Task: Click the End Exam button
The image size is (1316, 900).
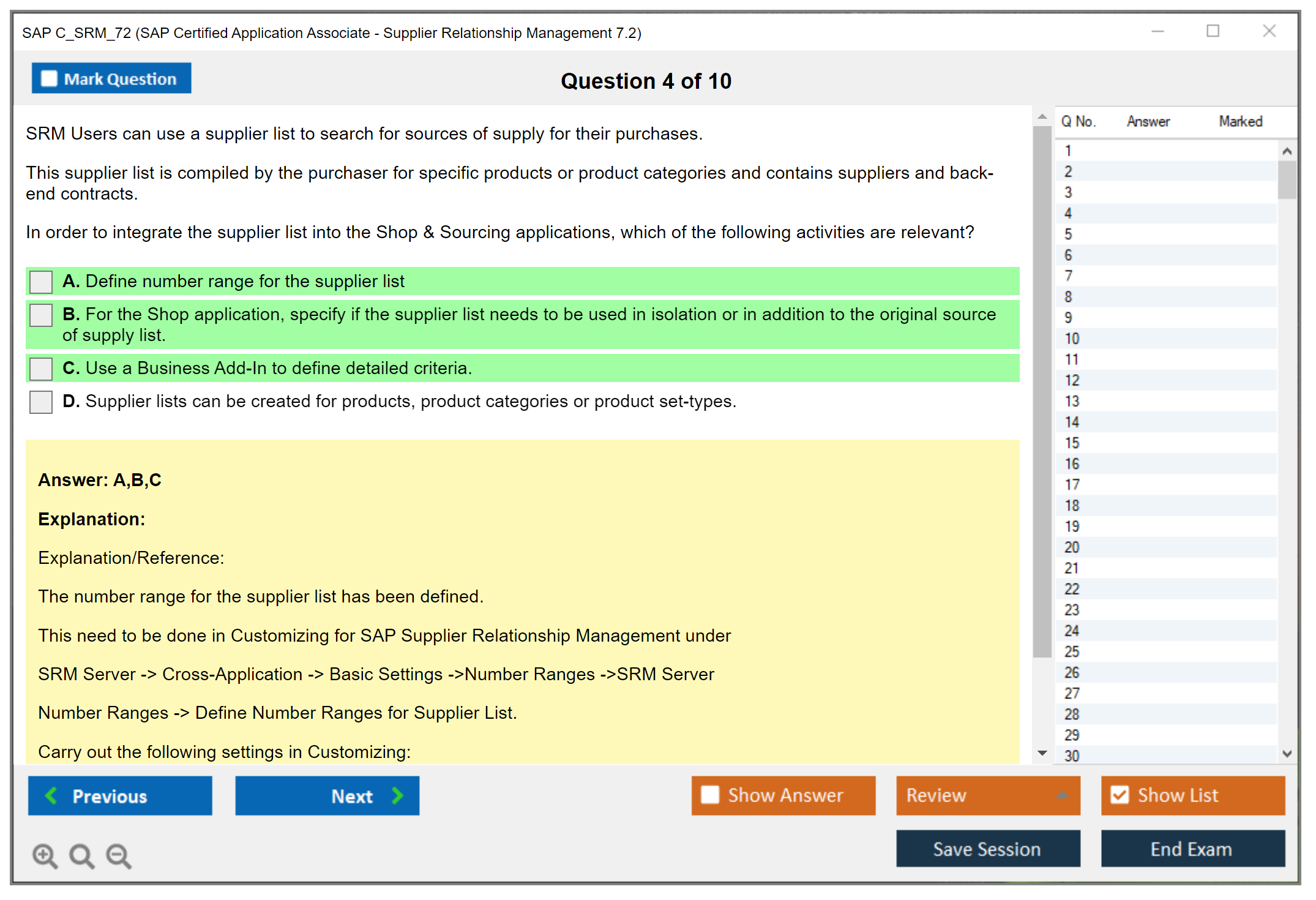Action: (x=1192, y=849)
